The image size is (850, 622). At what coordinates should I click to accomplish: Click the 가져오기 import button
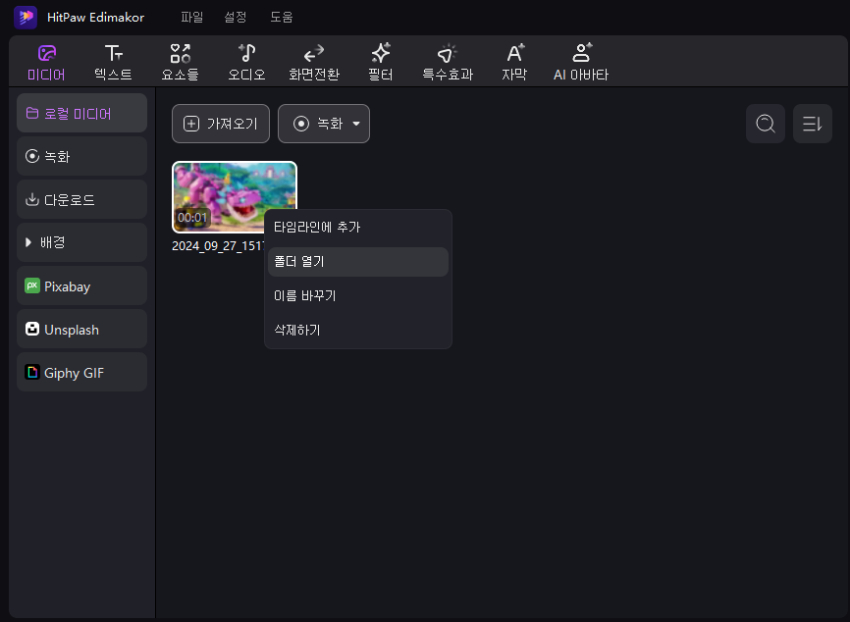click(220, 123)
